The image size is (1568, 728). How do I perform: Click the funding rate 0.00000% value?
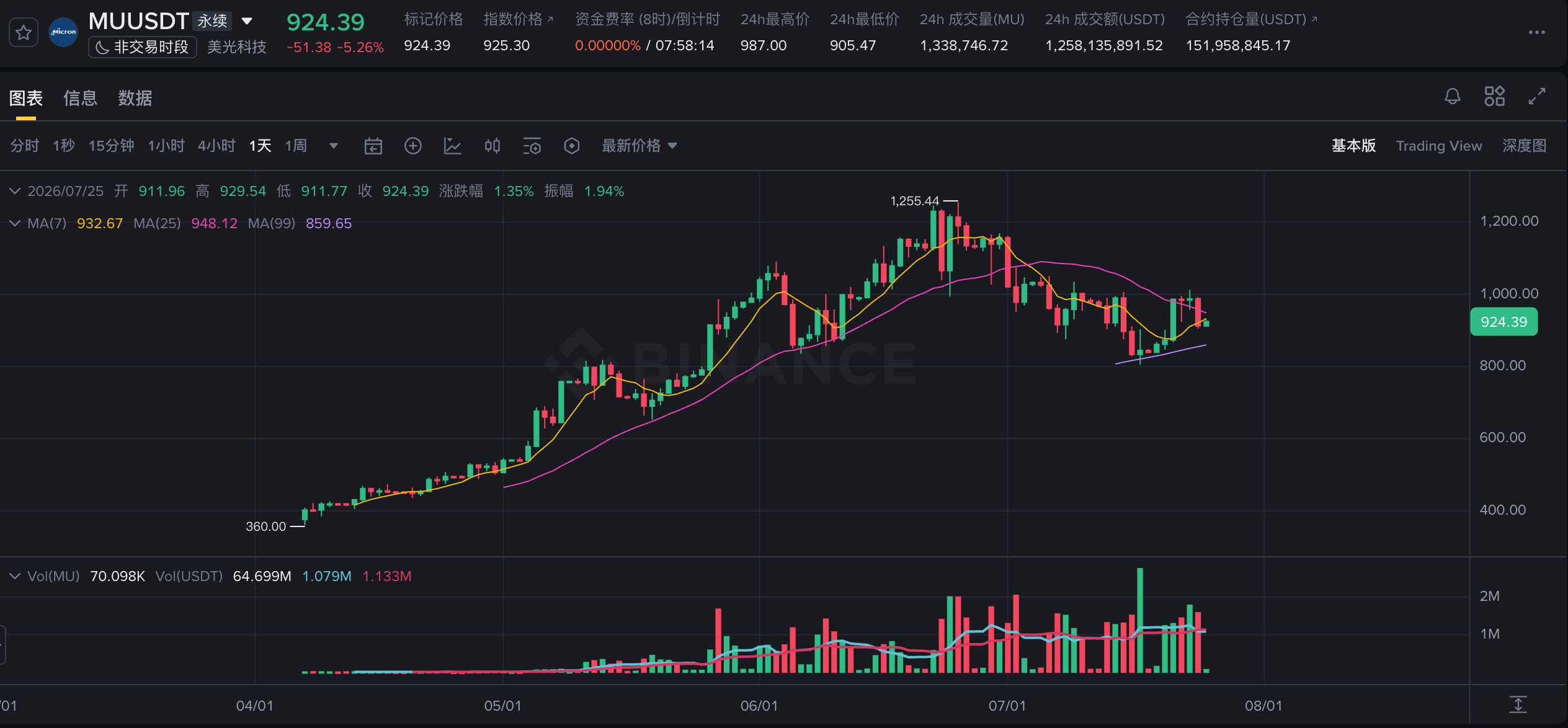pos(608,45)
